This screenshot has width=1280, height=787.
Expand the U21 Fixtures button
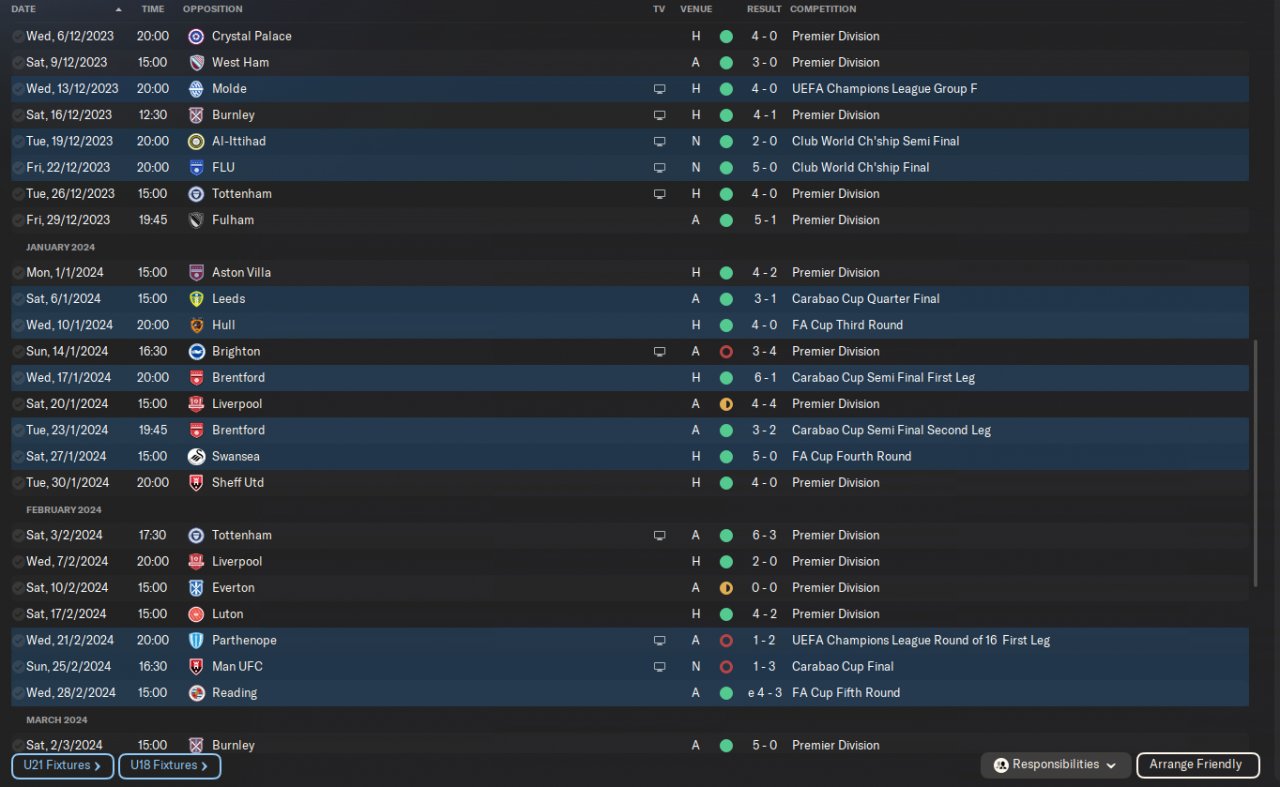(x=62, y=766)
